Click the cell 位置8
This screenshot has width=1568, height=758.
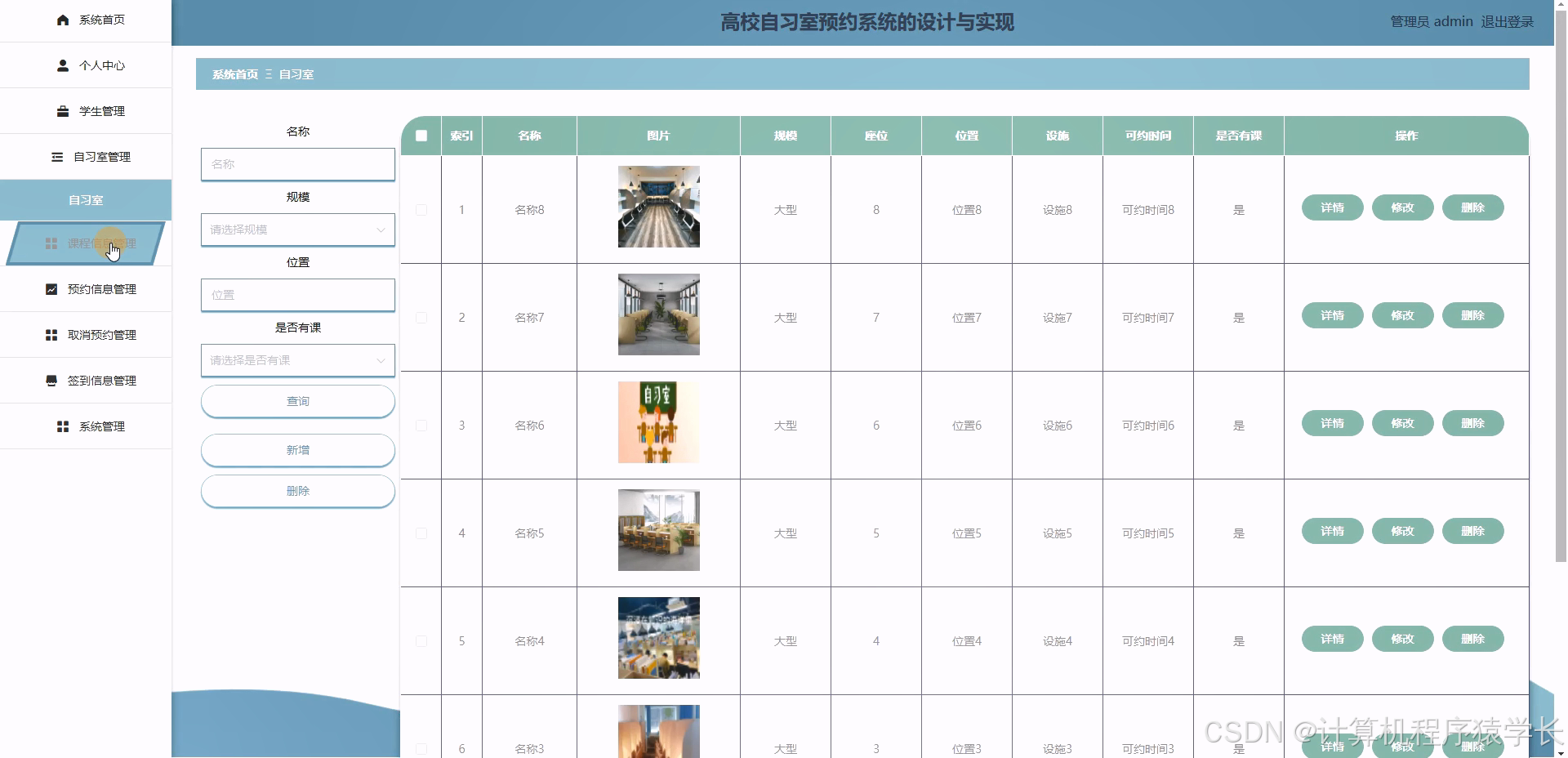click(x=967, y=210)
